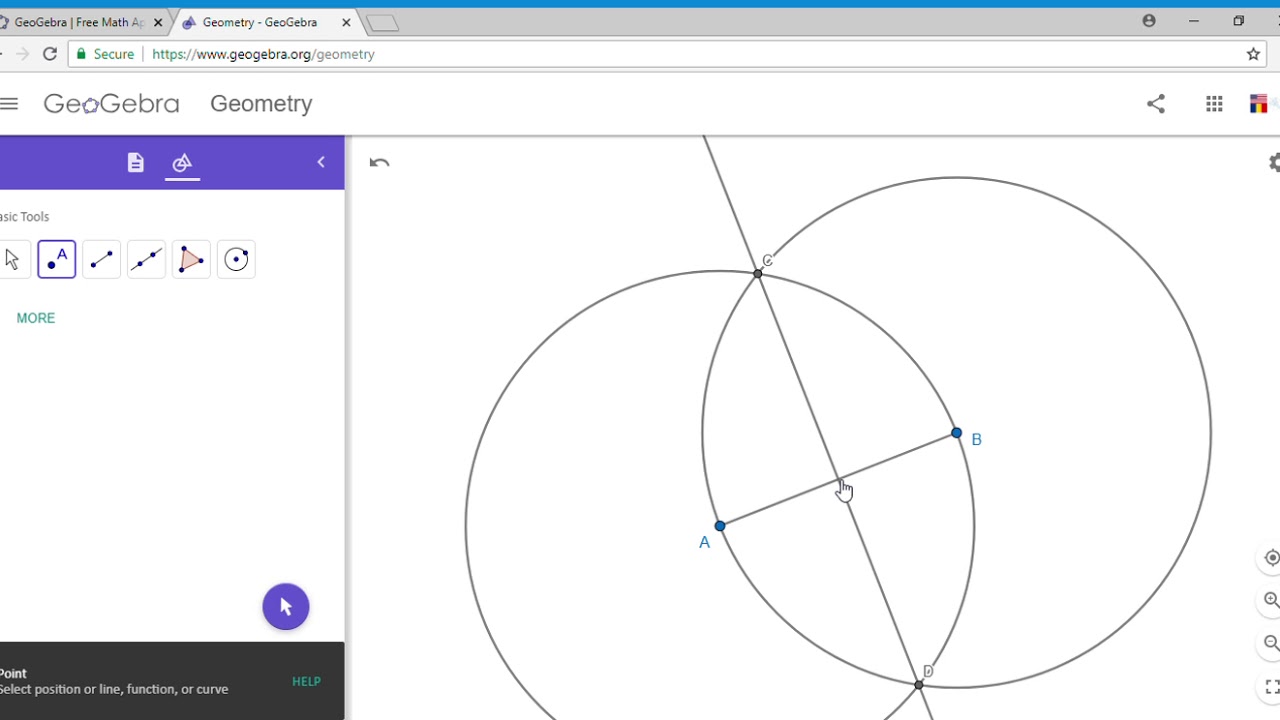
Task: Open the GeoGebra apps grid
Action: [x=1214, y=103]
